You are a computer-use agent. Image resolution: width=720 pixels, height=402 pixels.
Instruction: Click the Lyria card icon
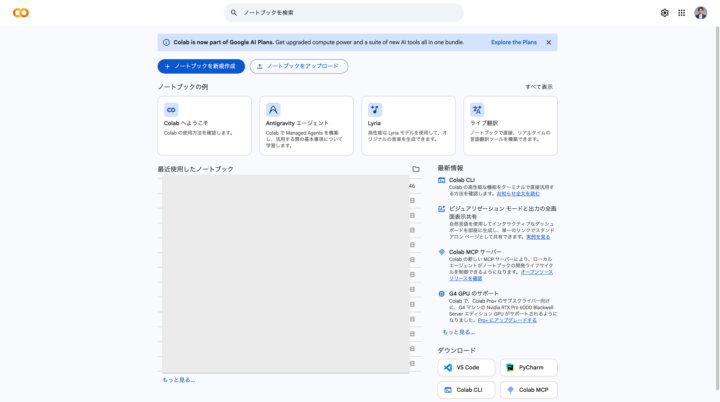[375, 110]
